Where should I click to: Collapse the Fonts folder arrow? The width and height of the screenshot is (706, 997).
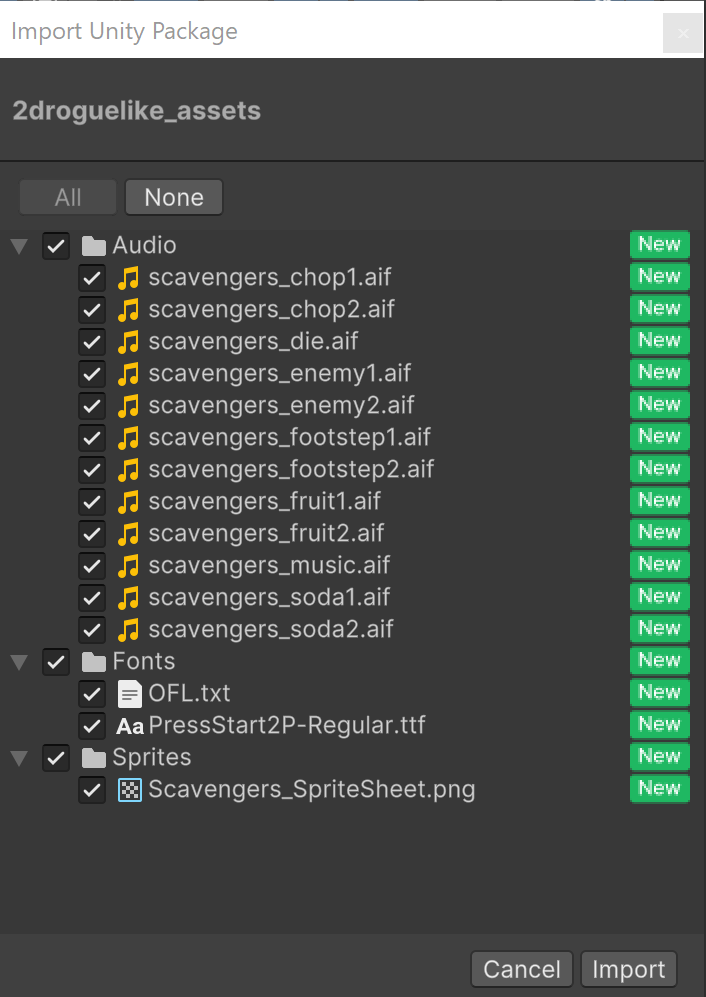(19, 662)
